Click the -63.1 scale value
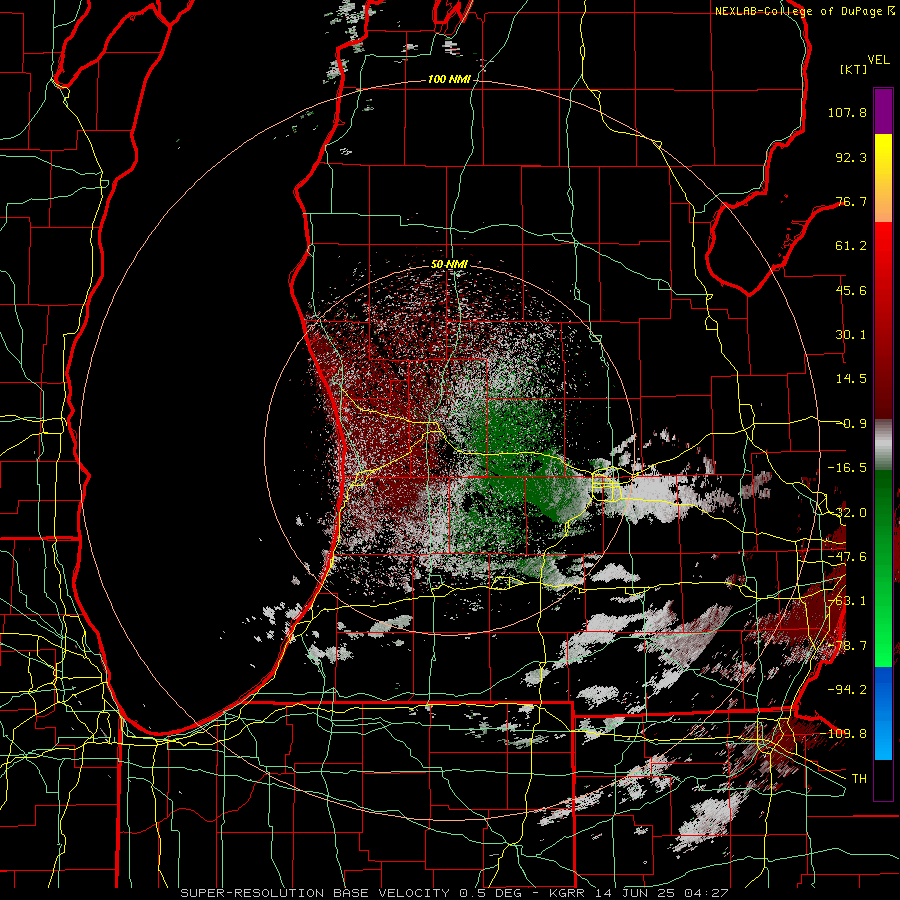The image size is (900, 900). pos(847,601)
